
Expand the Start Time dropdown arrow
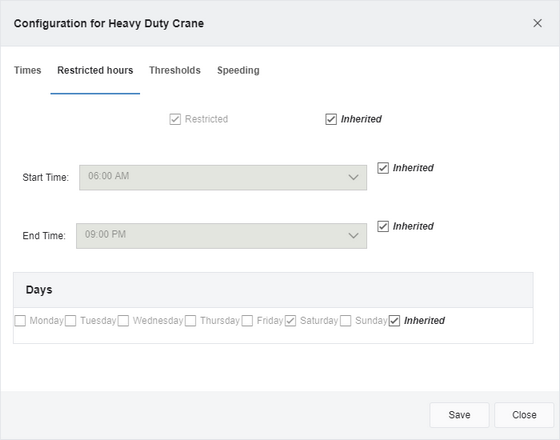(x=353, y=178)
